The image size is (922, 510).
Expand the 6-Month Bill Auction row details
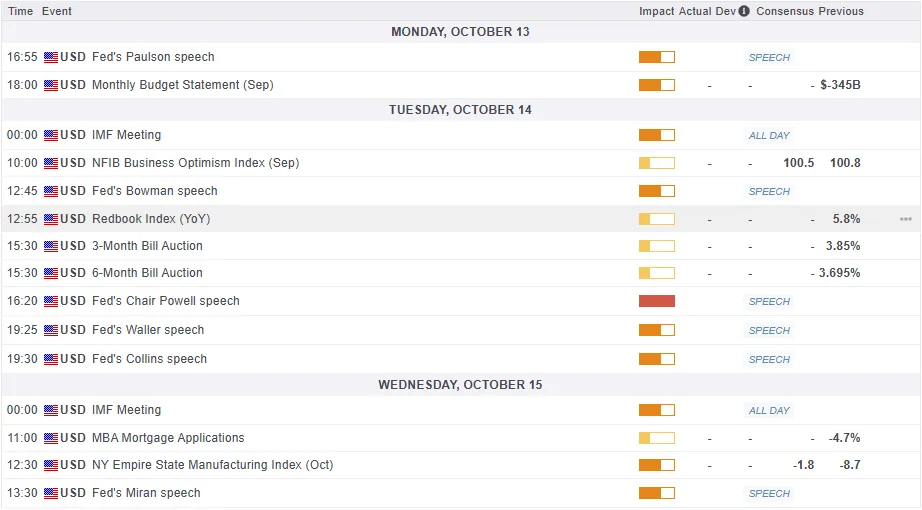click(147, 273)
